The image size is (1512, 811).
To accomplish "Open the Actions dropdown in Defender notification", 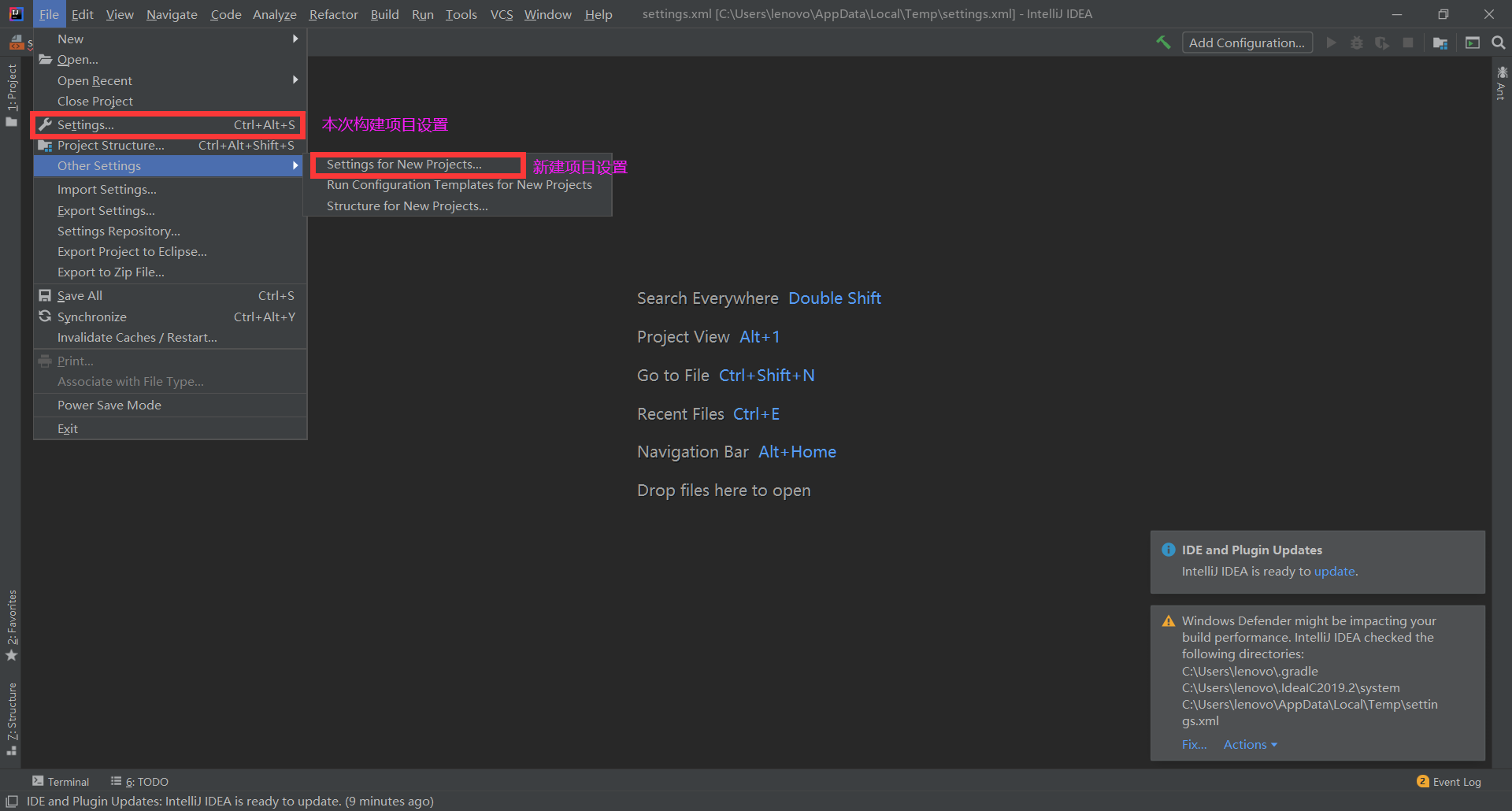I will click(1250, 744).
